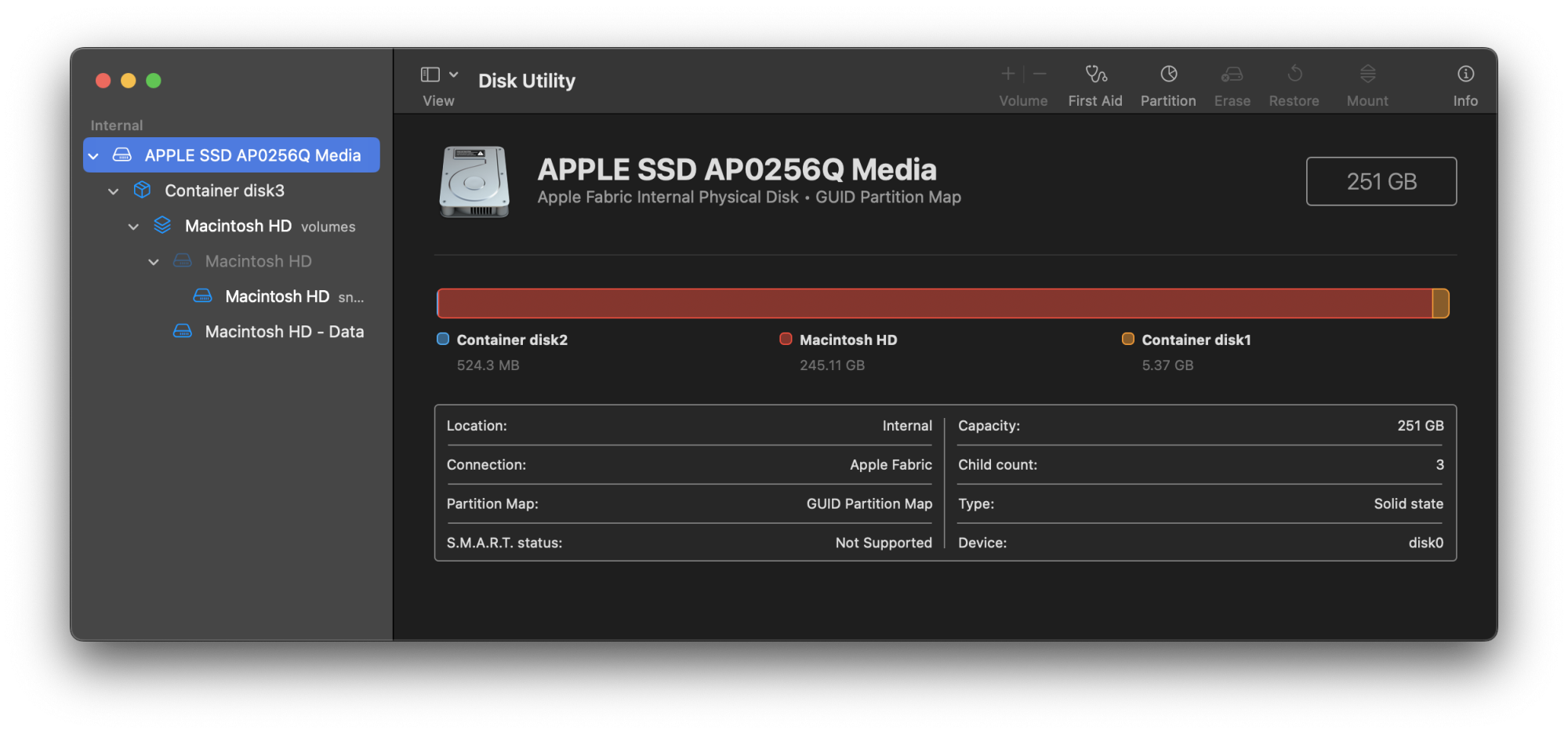The width and height of the screenshot is (1568, 734).
Task: Click the Container disk1 legend label
Action: click(1196, 340)
